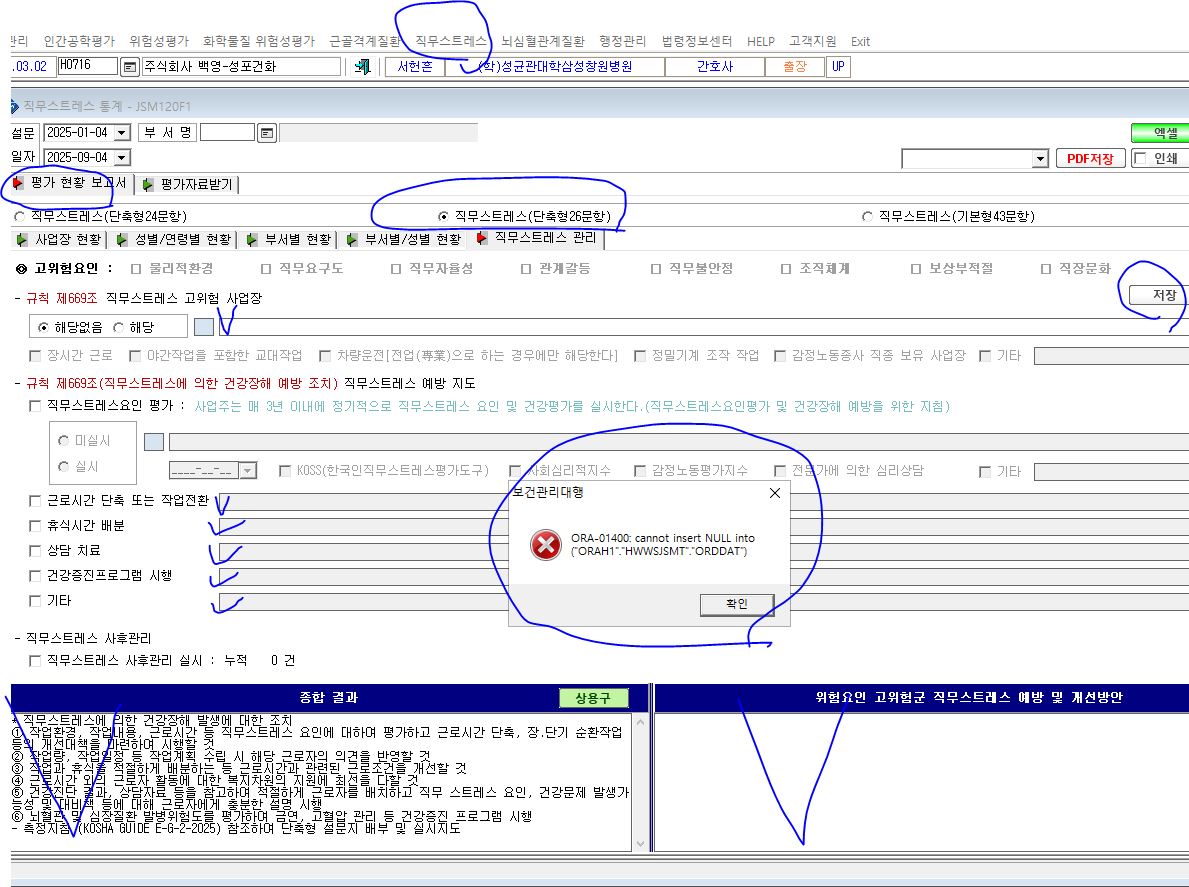Click the green 상용구 button
1189x887 pixels.
click(x=594, y=697)
